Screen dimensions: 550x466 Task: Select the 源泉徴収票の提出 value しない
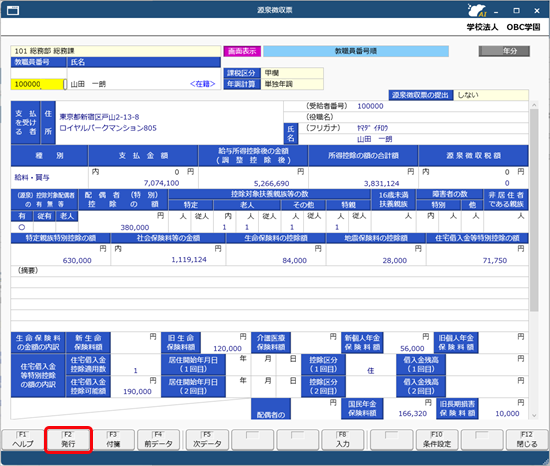tap(491, 95)
